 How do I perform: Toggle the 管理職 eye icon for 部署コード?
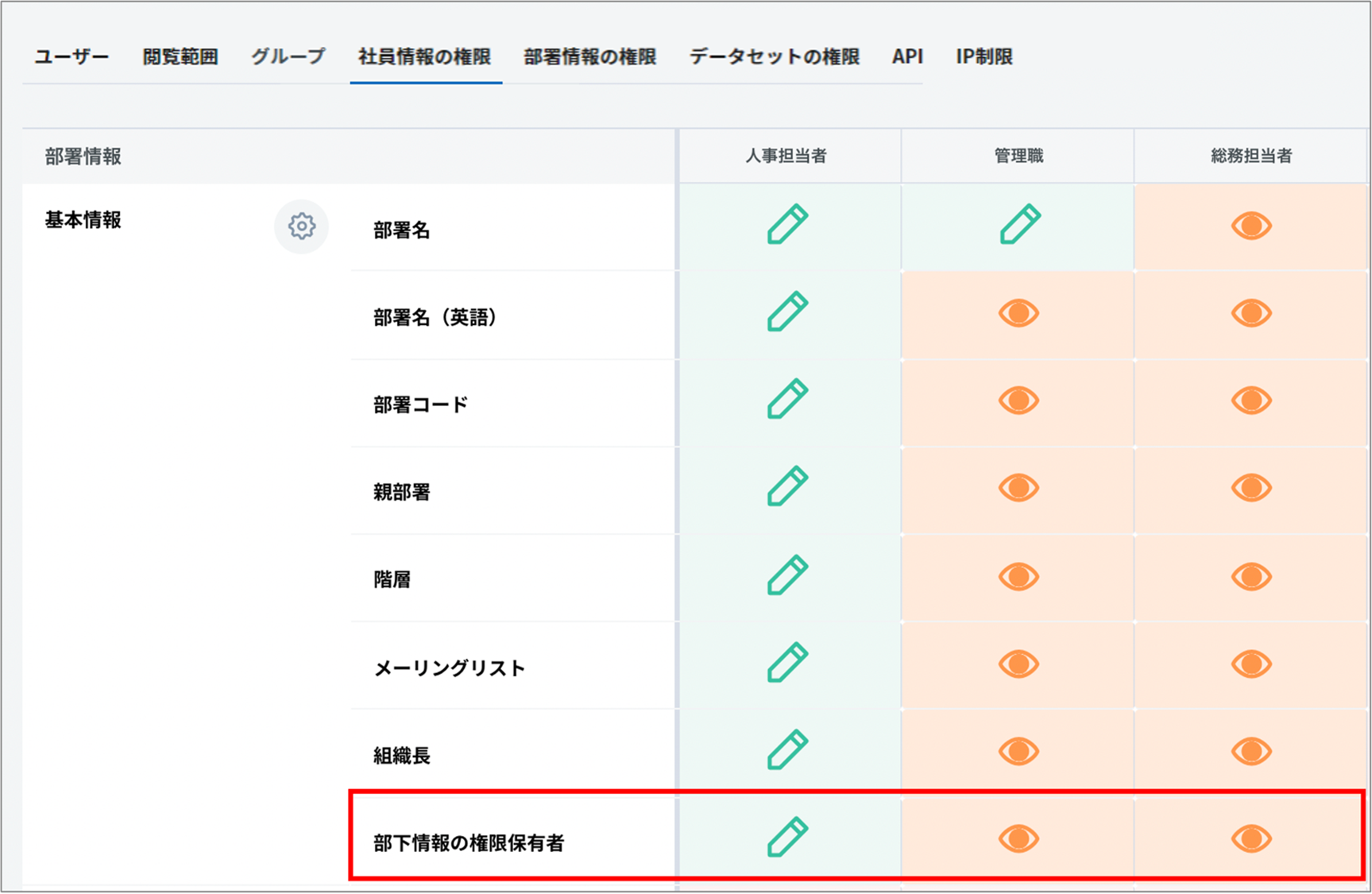(1018, 401)
